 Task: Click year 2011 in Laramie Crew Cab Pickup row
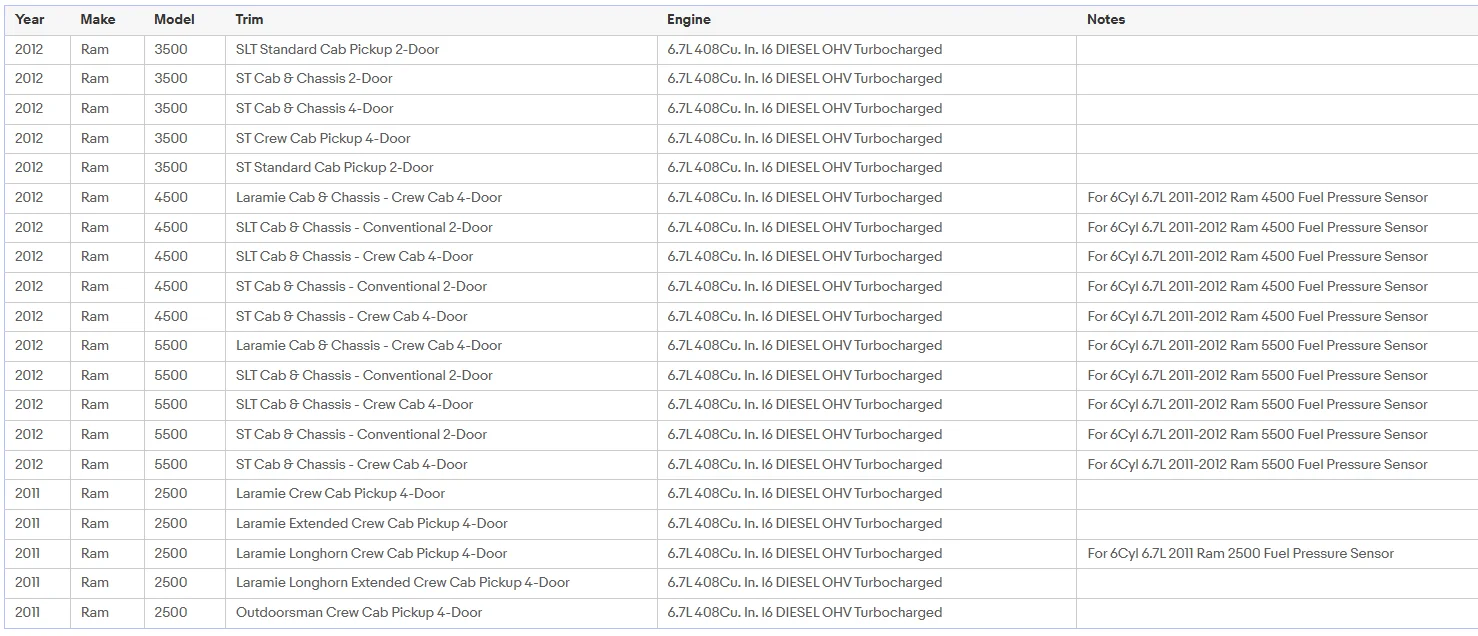28,493
